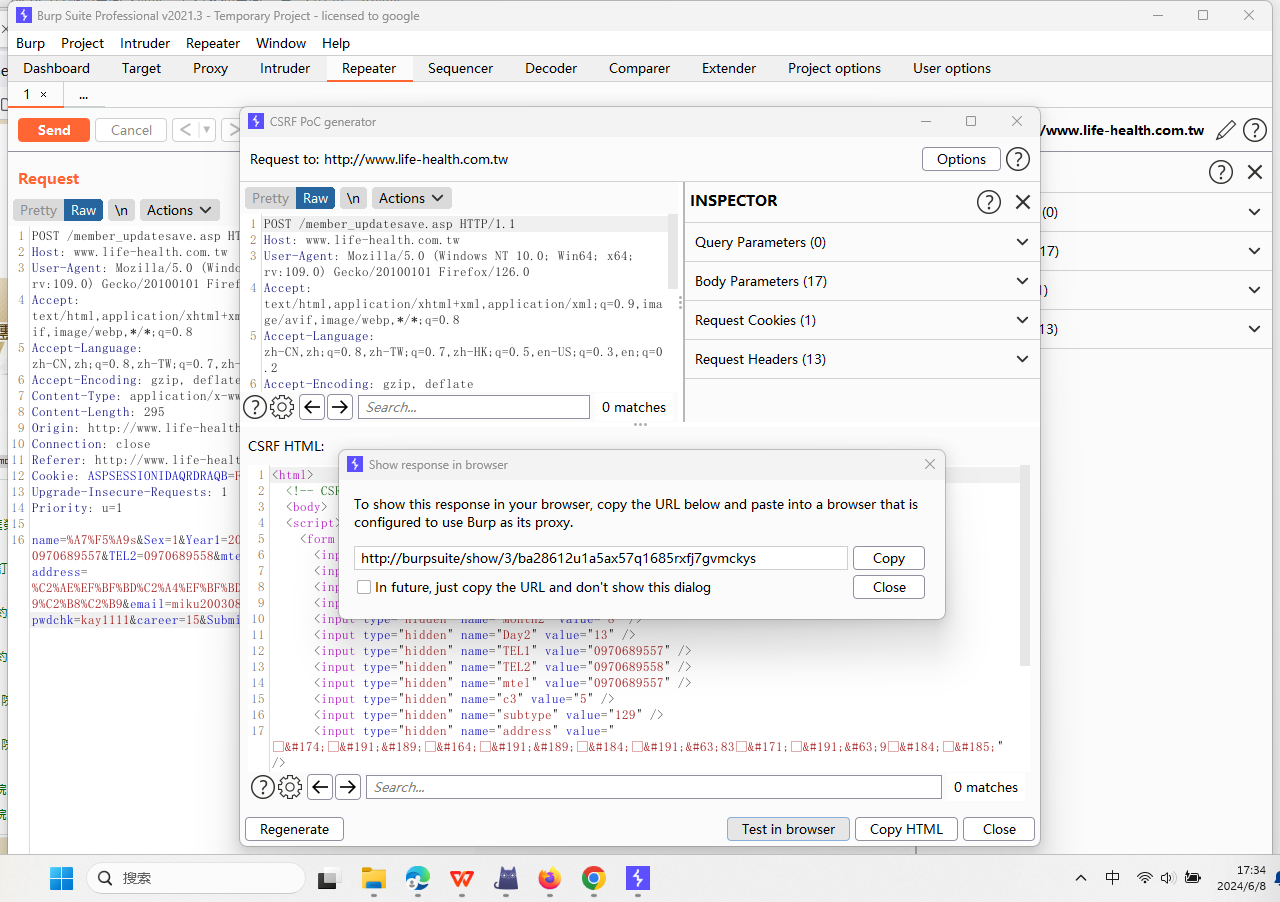Click the Burp Suite icon in the taskbar
Viewport: 1280px width, 902px height.
coord(638,878)
